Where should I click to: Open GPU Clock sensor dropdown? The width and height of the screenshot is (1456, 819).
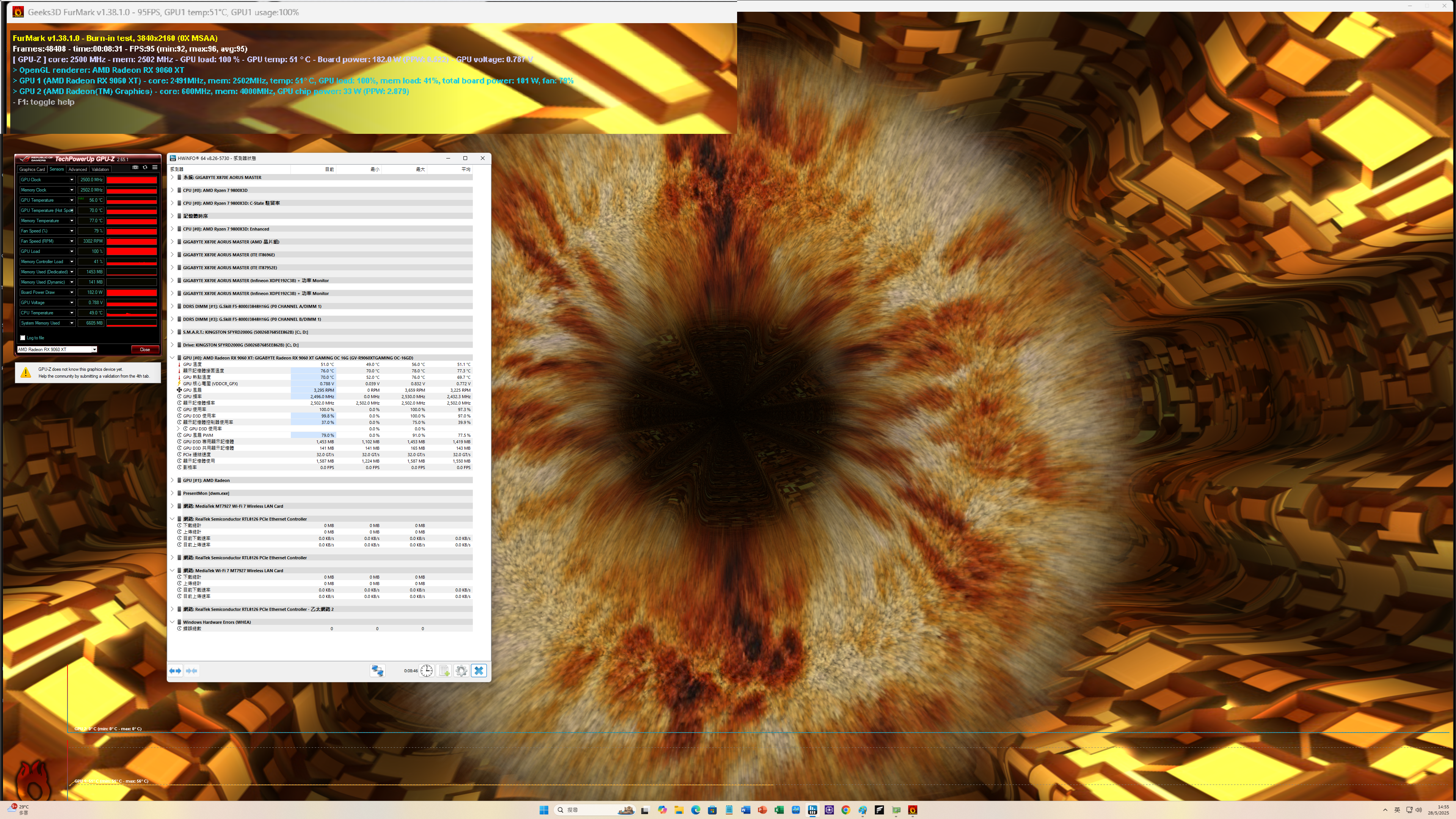tap(72, 180)
